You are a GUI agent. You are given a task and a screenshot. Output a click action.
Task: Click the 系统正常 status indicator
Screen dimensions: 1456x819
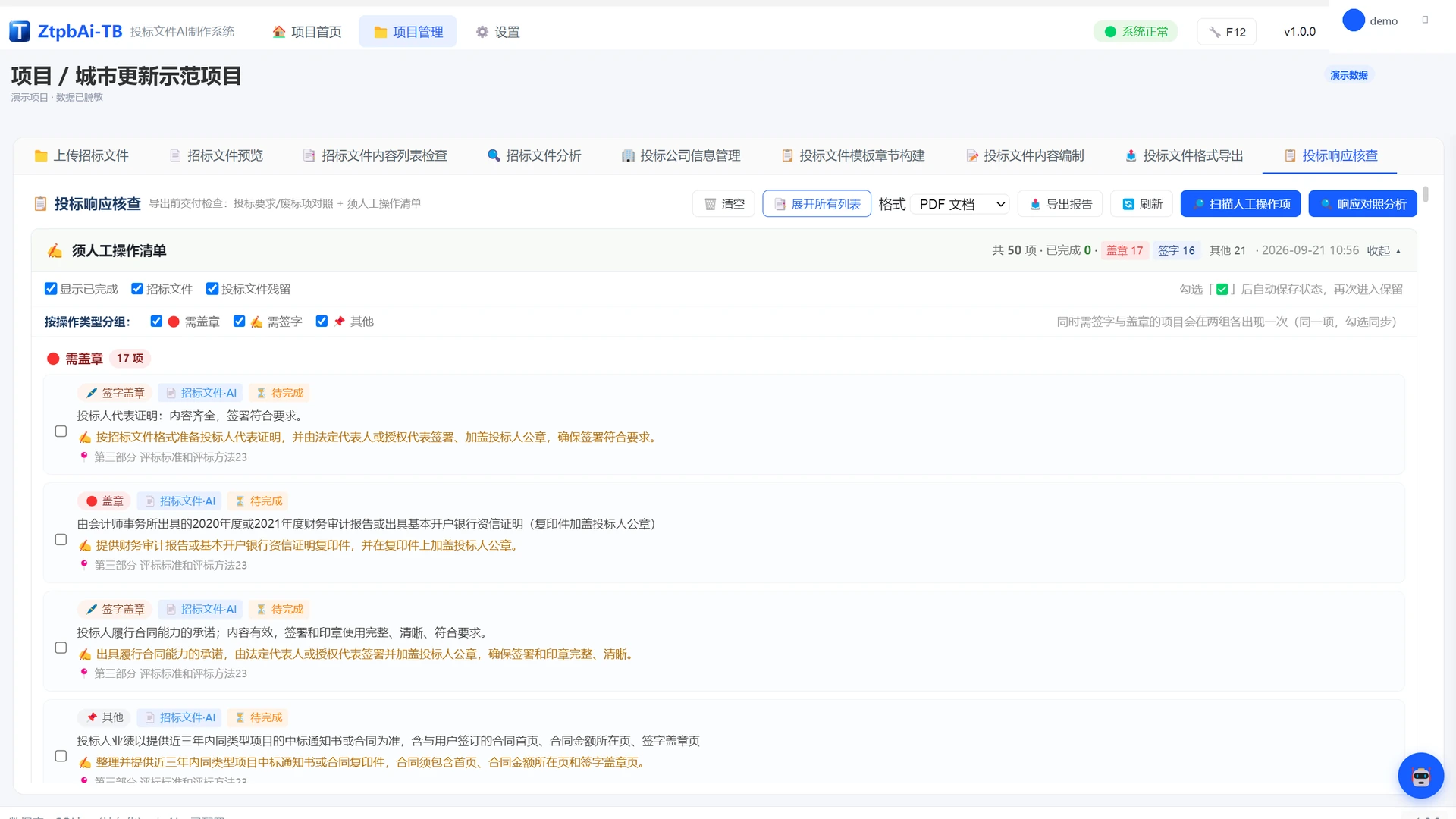1135,32
